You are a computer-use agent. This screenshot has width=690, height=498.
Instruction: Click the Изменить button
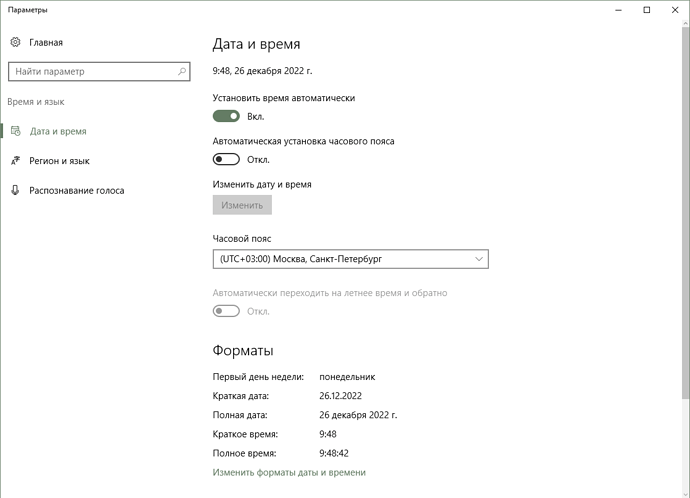[x=242, y=205]
